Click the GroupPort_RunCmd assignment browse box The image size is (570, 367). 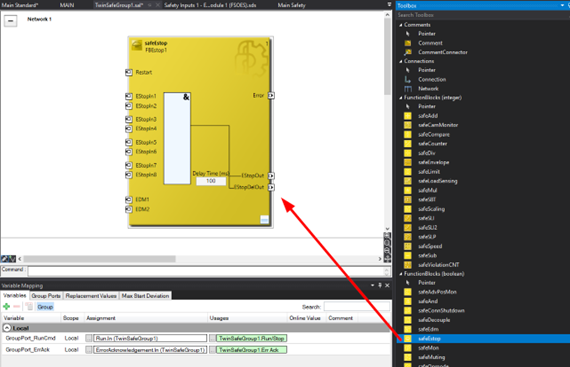89,338
